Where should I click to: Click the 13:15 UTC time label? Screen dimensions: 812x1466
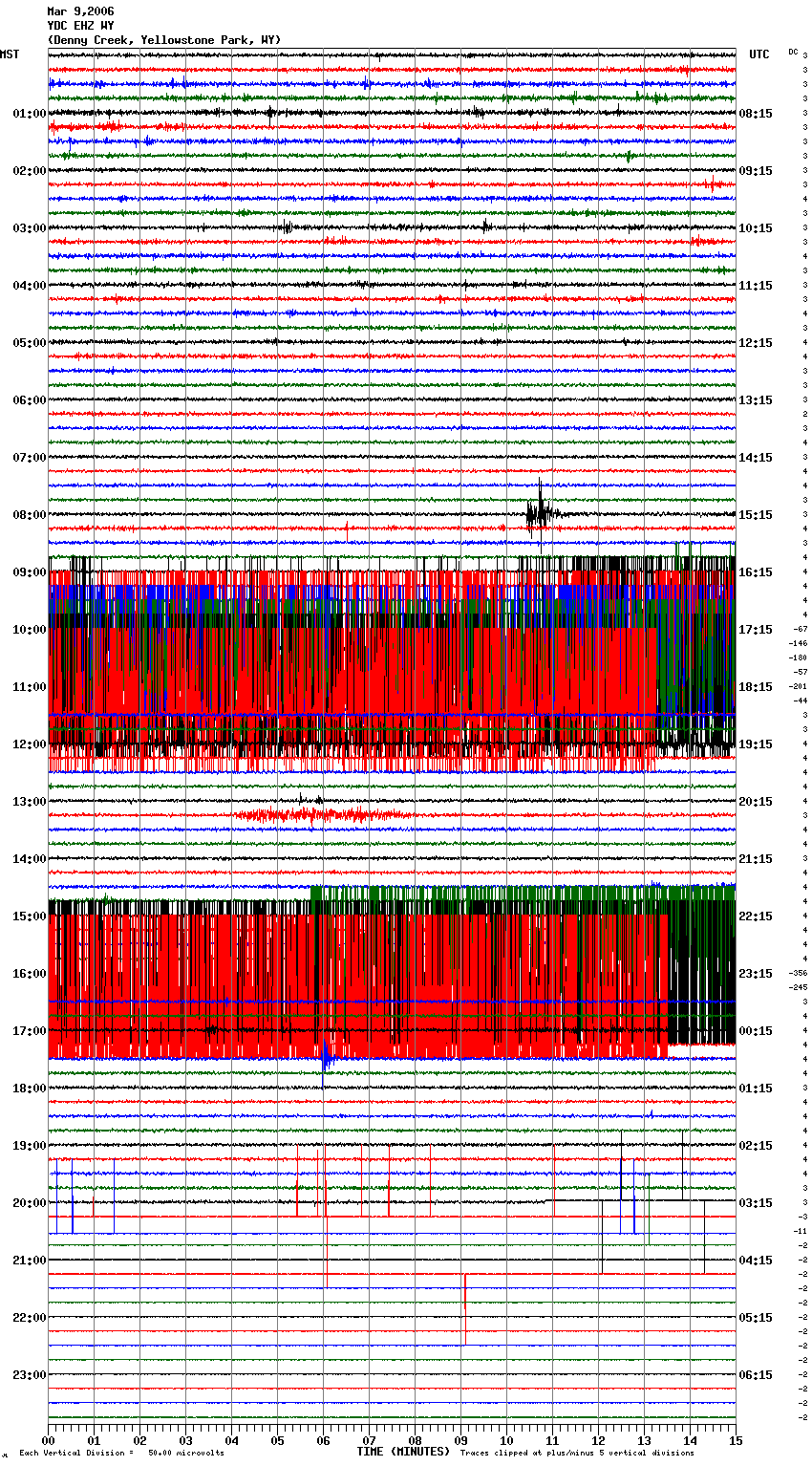coord(756,400)
